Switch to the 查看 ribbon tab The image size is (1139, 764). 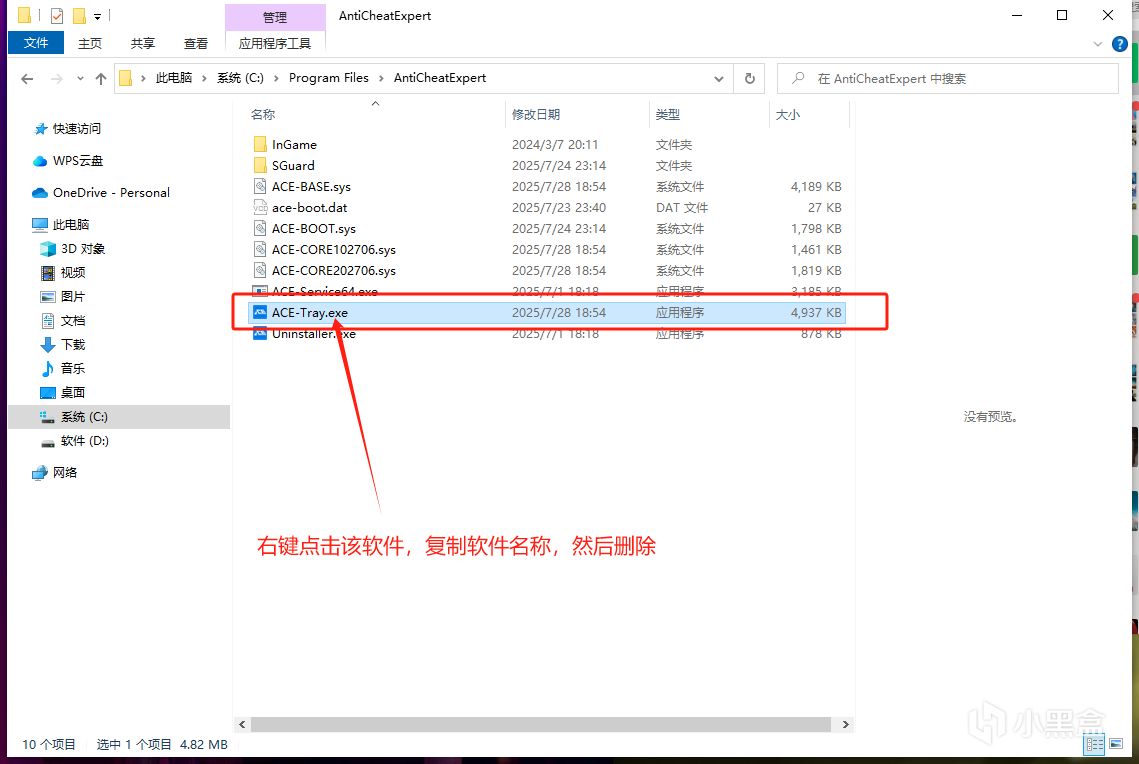point(195,44)
